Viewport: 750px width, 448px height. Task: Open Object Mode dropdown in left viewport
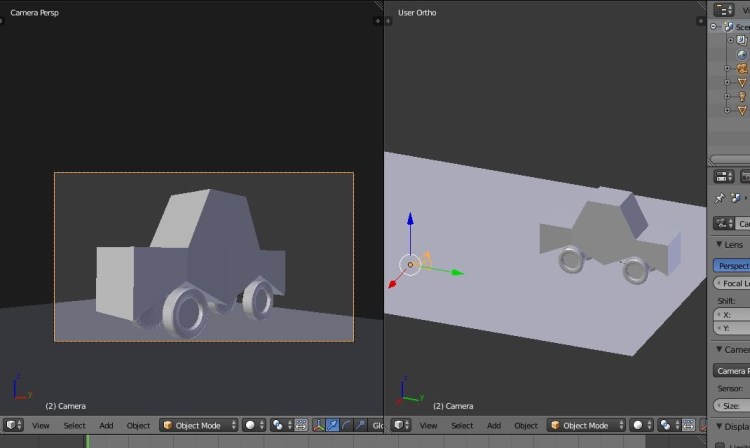198,425
